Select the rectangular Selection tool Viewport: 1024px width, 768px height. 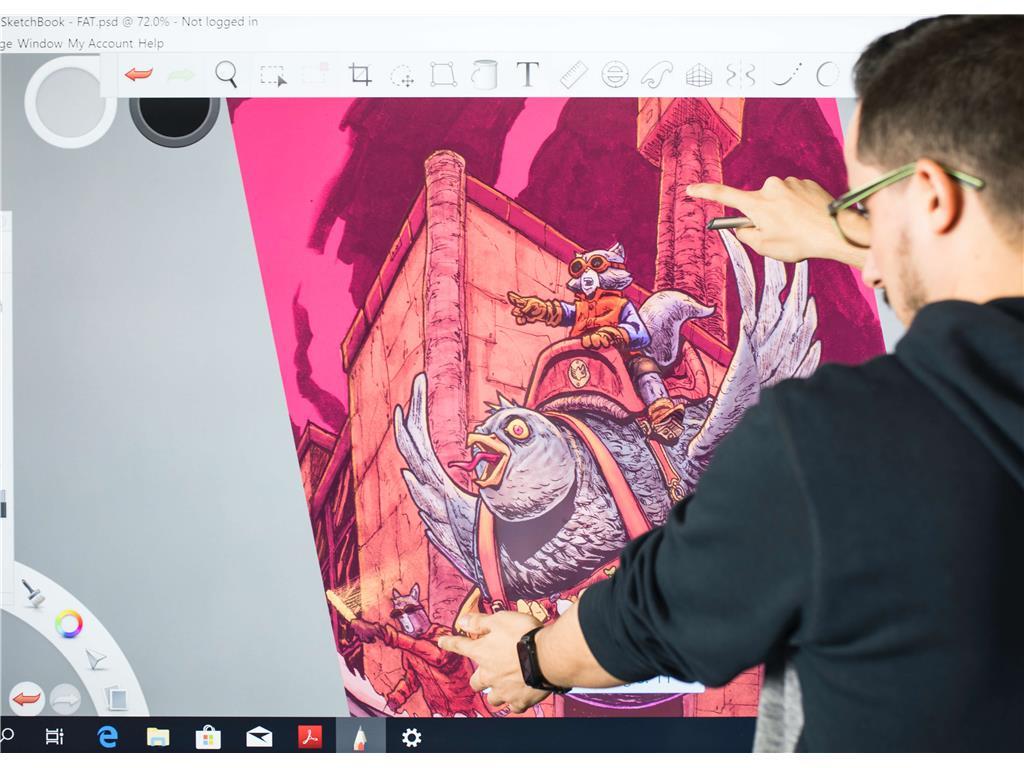tap(273, 76)
